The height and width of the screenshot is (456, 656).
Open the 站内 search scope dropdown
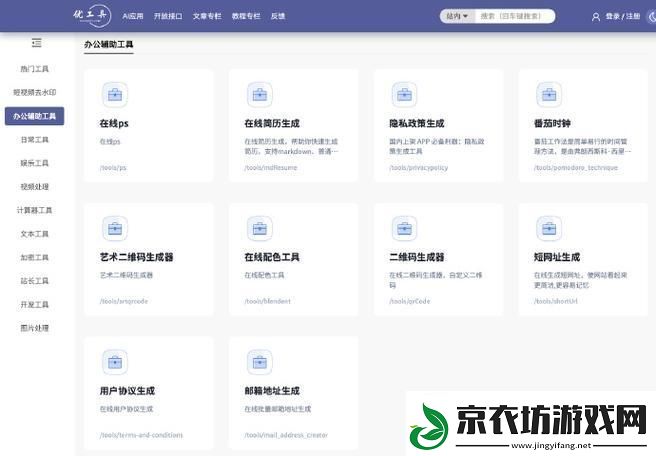pos(457,16)
